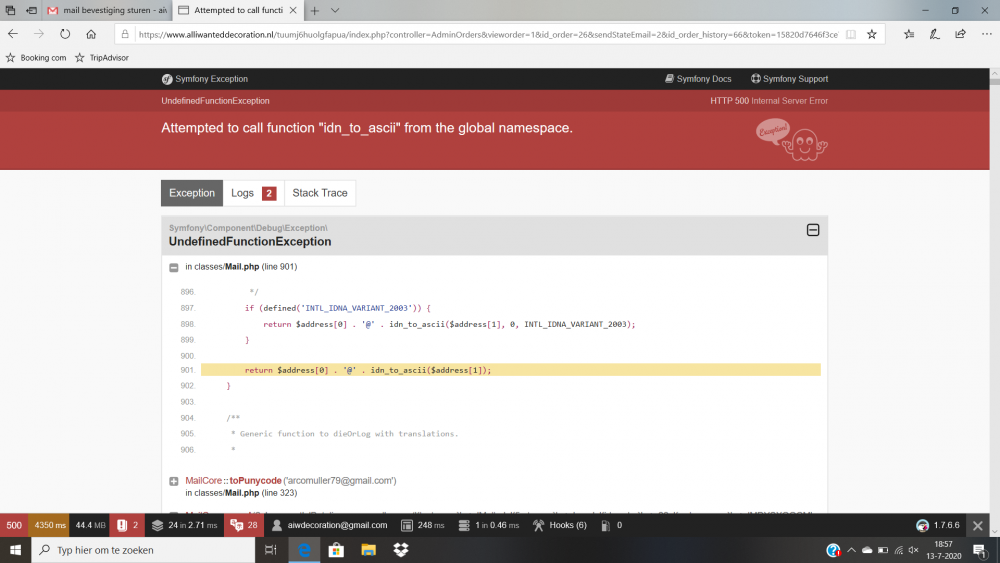Open the browser home page
The width and height of the screenshot is (1000, 563).
click(x=91, y=34)
